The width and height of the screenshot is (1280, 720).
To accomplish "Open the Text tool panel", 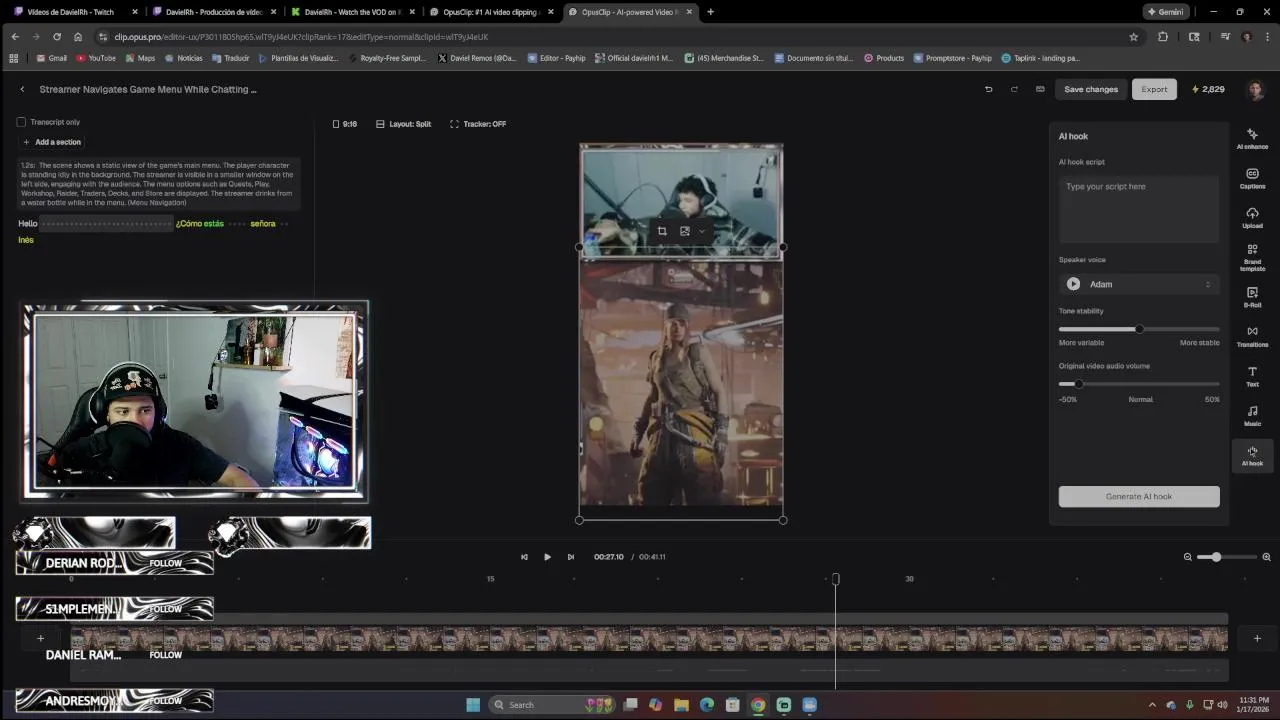I will tap(1252, 376).
